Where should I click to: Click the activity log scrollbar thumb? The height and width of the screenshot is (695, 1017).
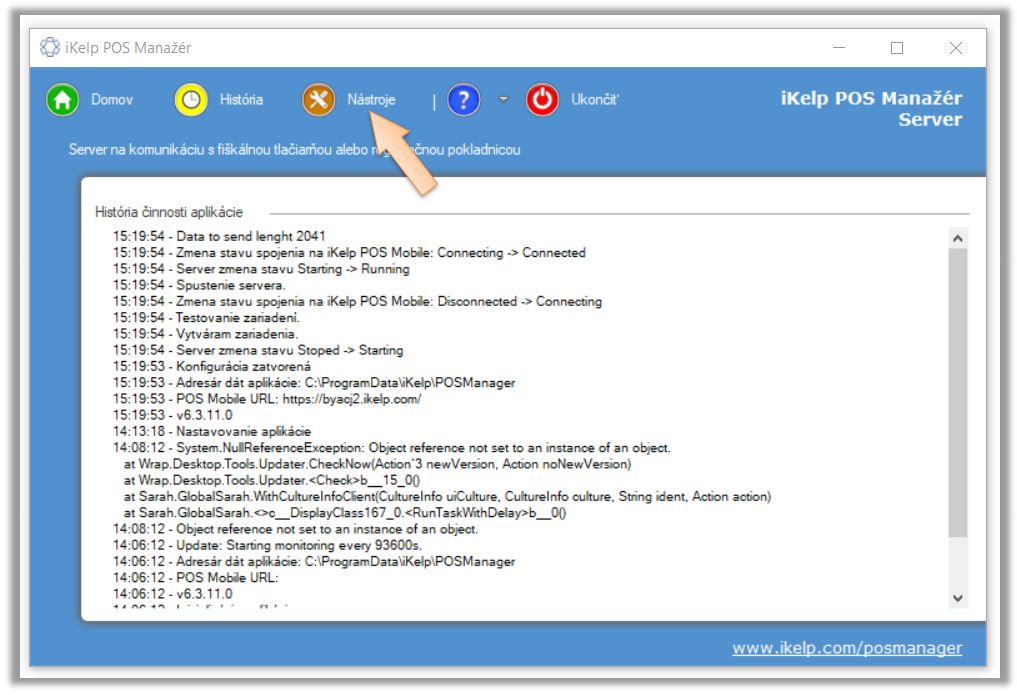click(957, 390)
